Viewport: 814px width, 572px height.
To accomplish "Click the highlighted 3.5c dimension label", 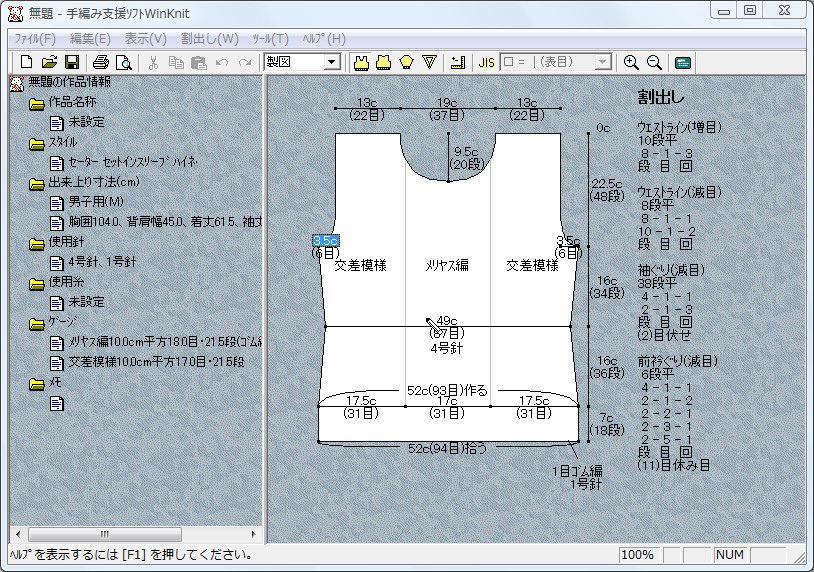I will click(x=325, y=240).
